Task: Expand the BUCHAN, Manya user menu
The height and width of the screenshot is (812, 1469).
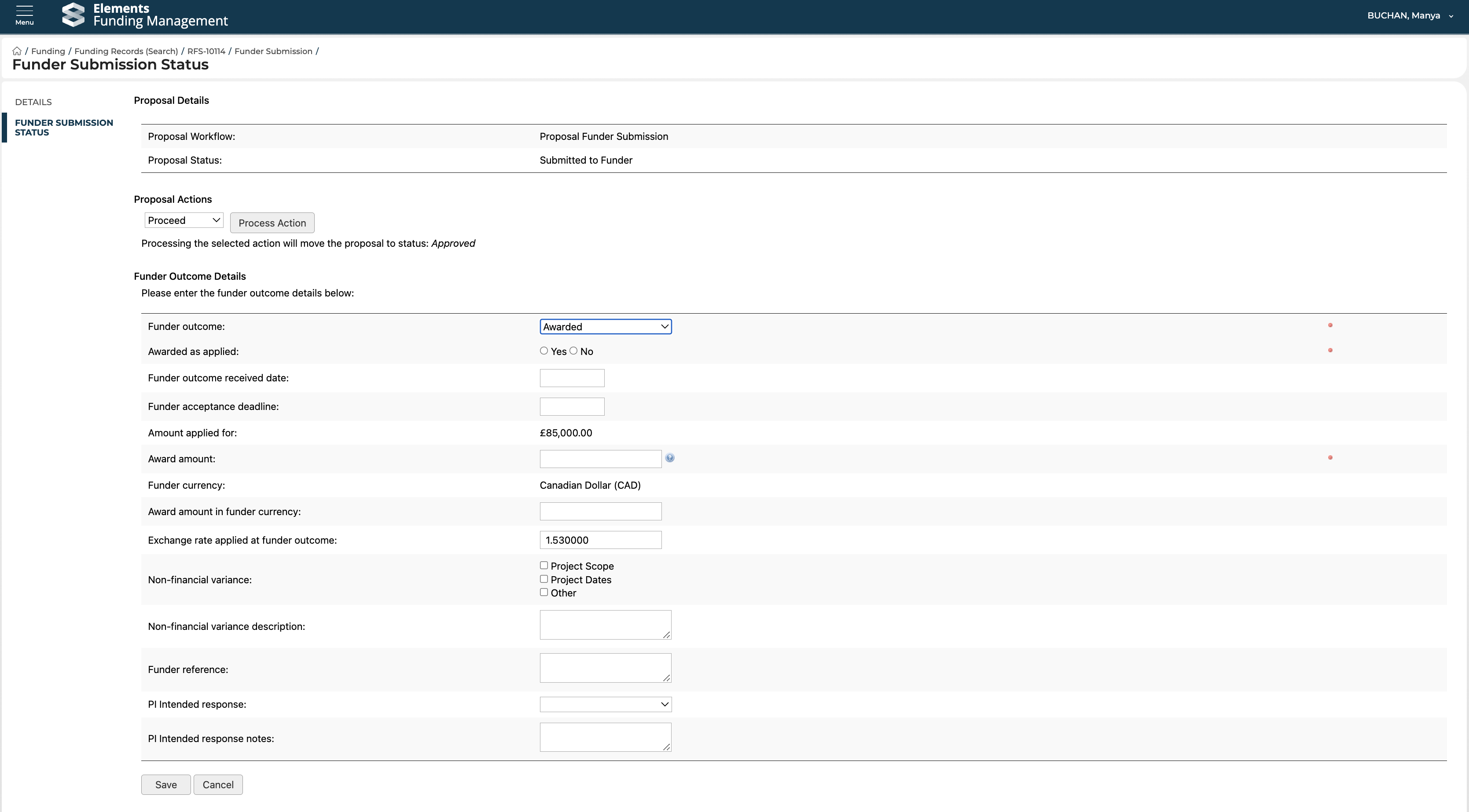Action: click(x=1410, y=16)
